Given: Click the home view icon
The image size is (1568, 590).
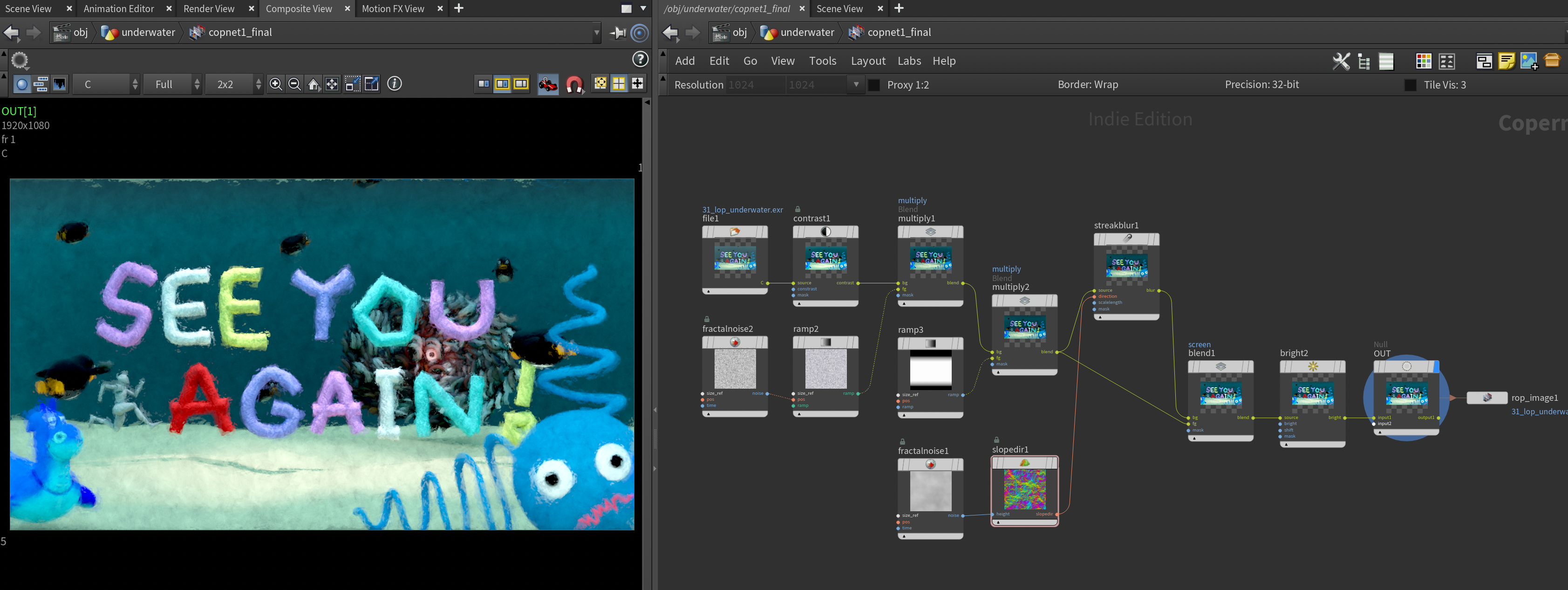Looking at the screenshot, I should [x=314, y=84].
